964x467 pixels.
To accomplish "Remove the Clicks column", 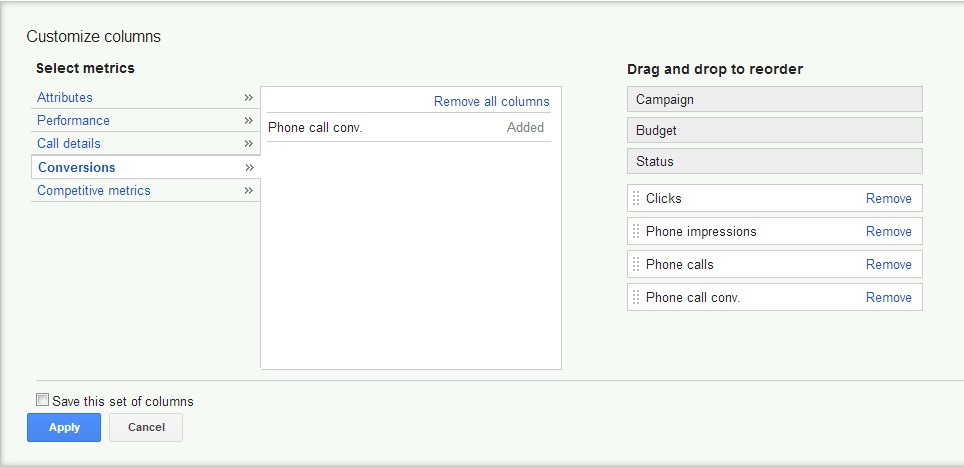I will click(x=888, y=198).
